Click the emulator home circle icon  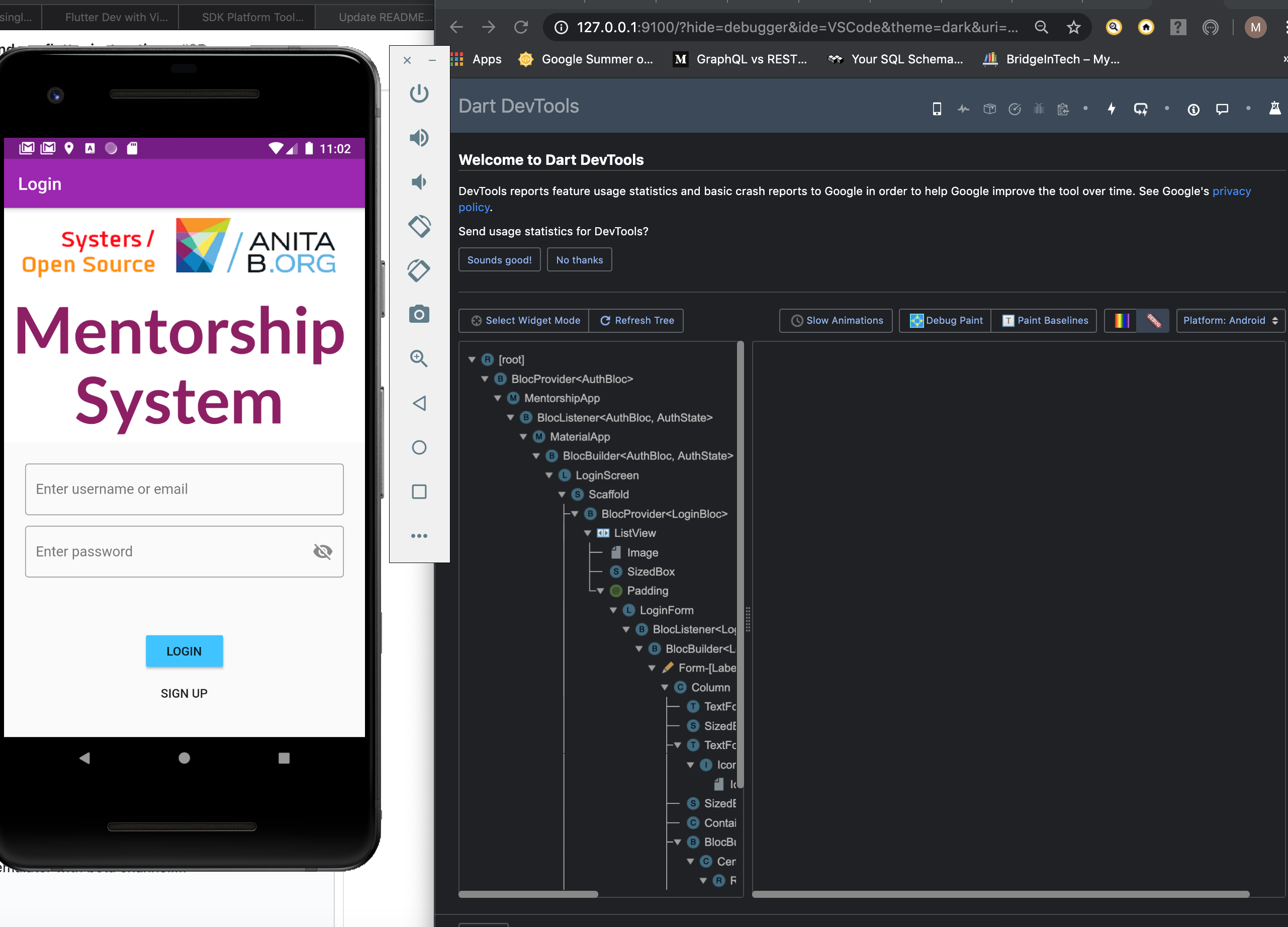point(419,447)
